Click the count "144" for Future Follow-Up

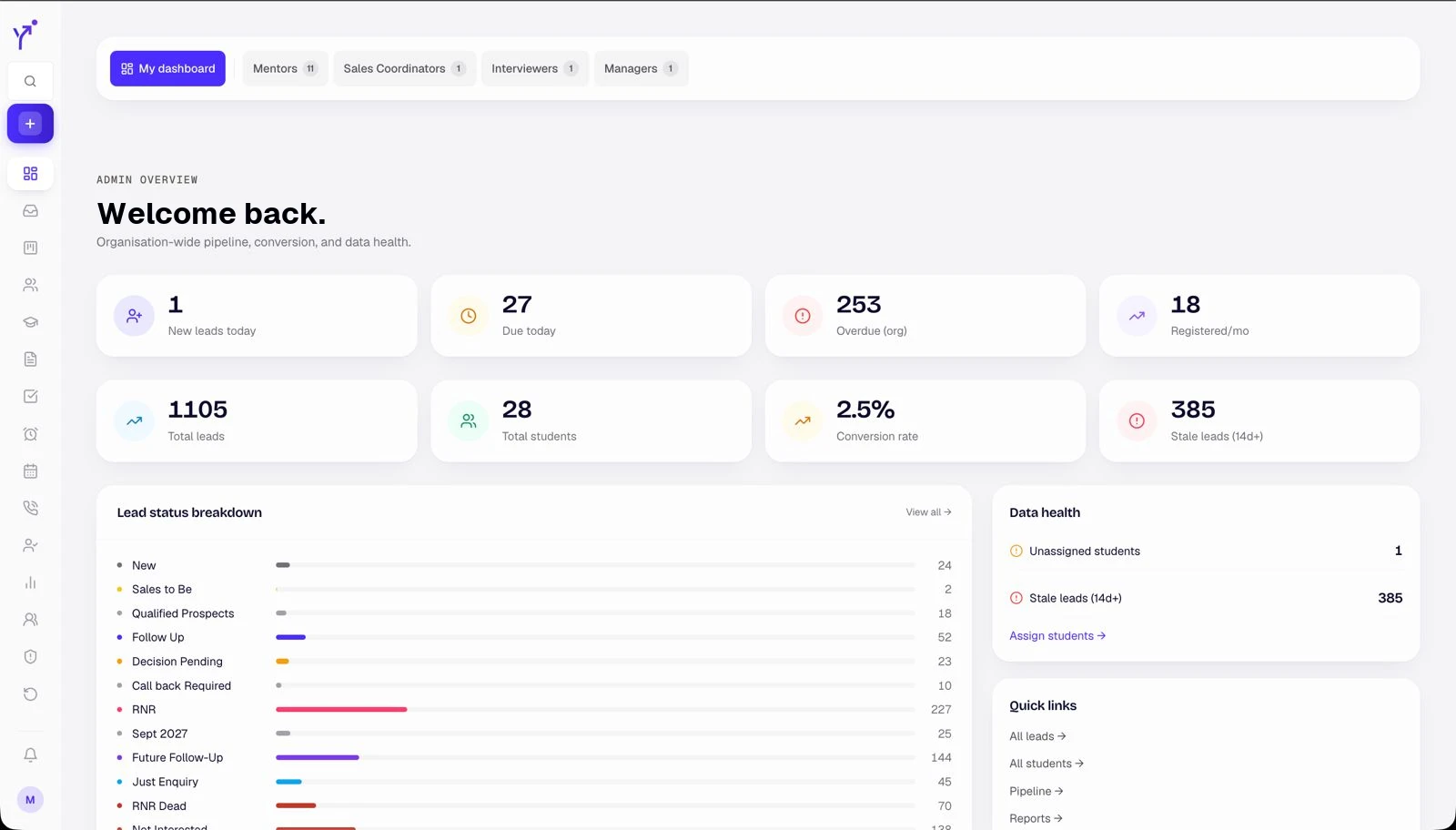941,757
